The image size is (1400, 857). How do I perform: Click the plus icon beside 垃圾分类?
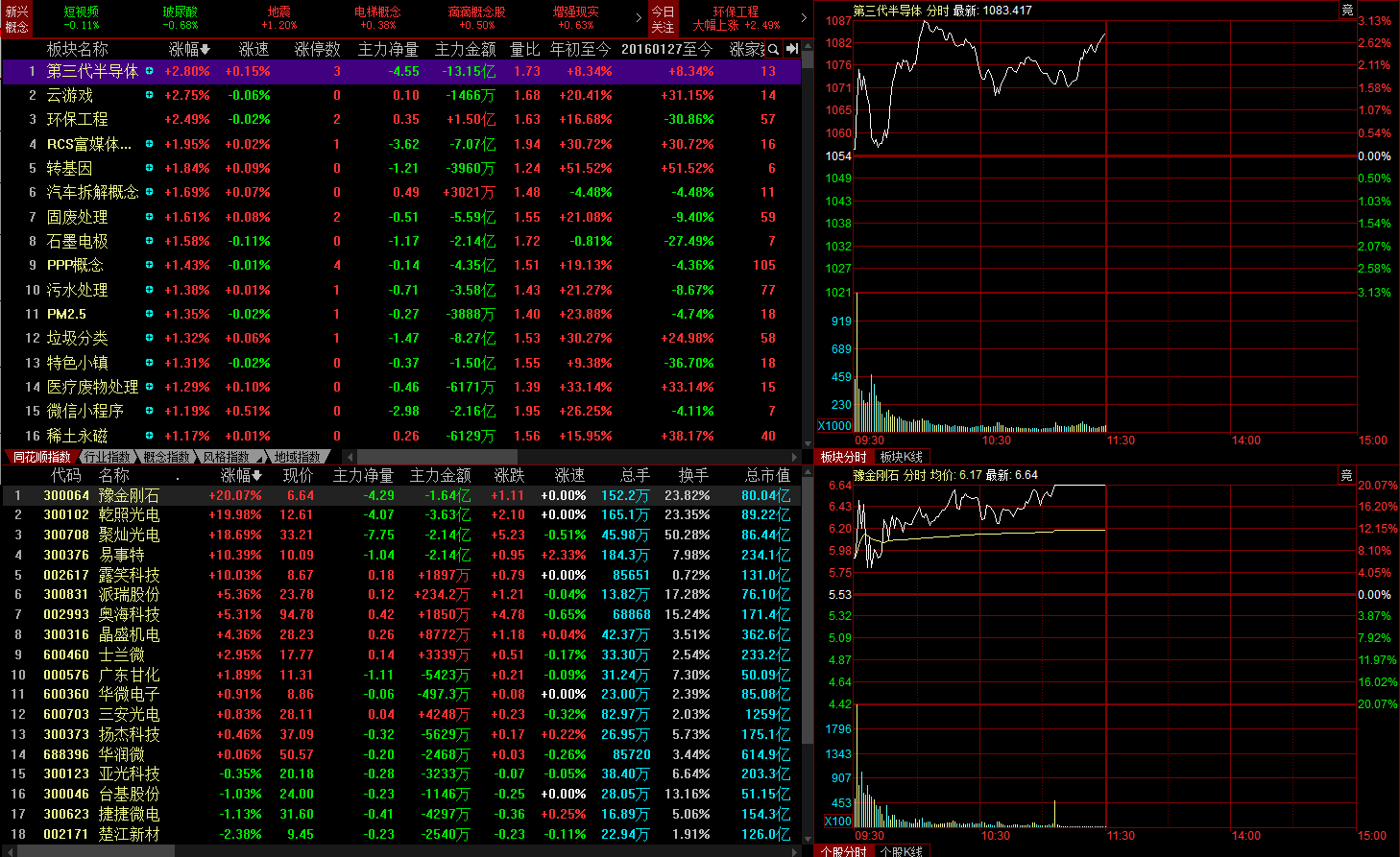(x=149, y=338)
